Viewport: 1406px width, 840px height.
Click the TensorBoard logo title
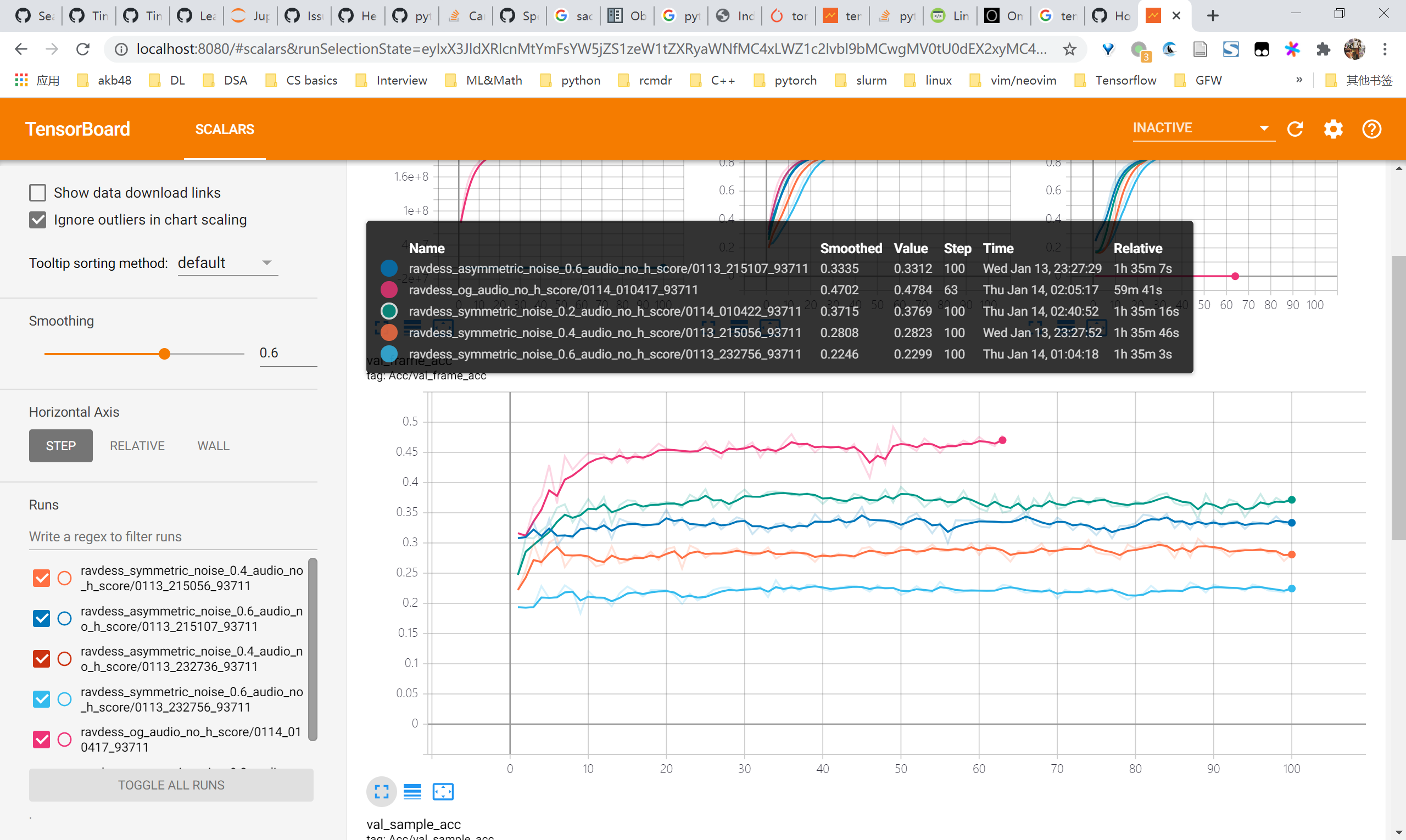coord(77,129)
